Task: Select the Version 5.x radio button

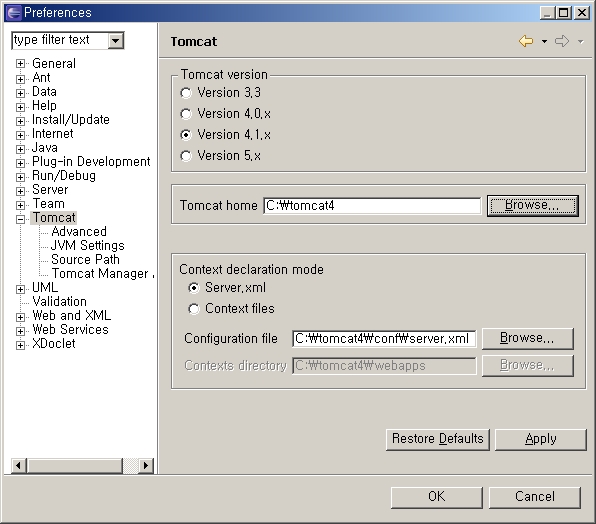Action: (186, 156)
